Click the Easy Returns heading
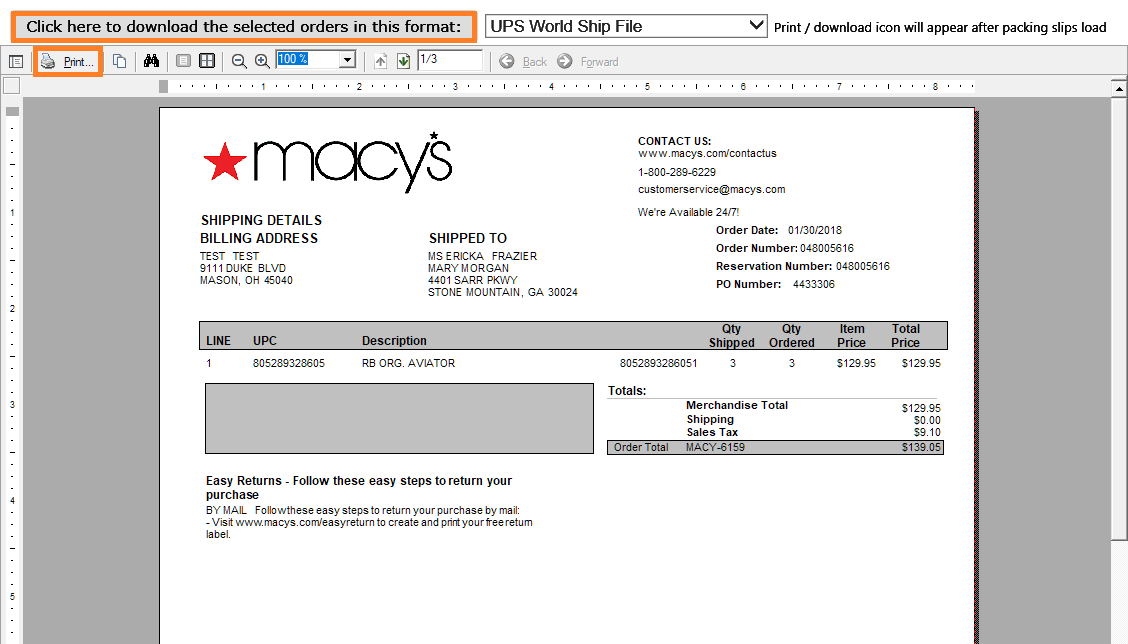1128x644 pixels. (x=359, y=488)
